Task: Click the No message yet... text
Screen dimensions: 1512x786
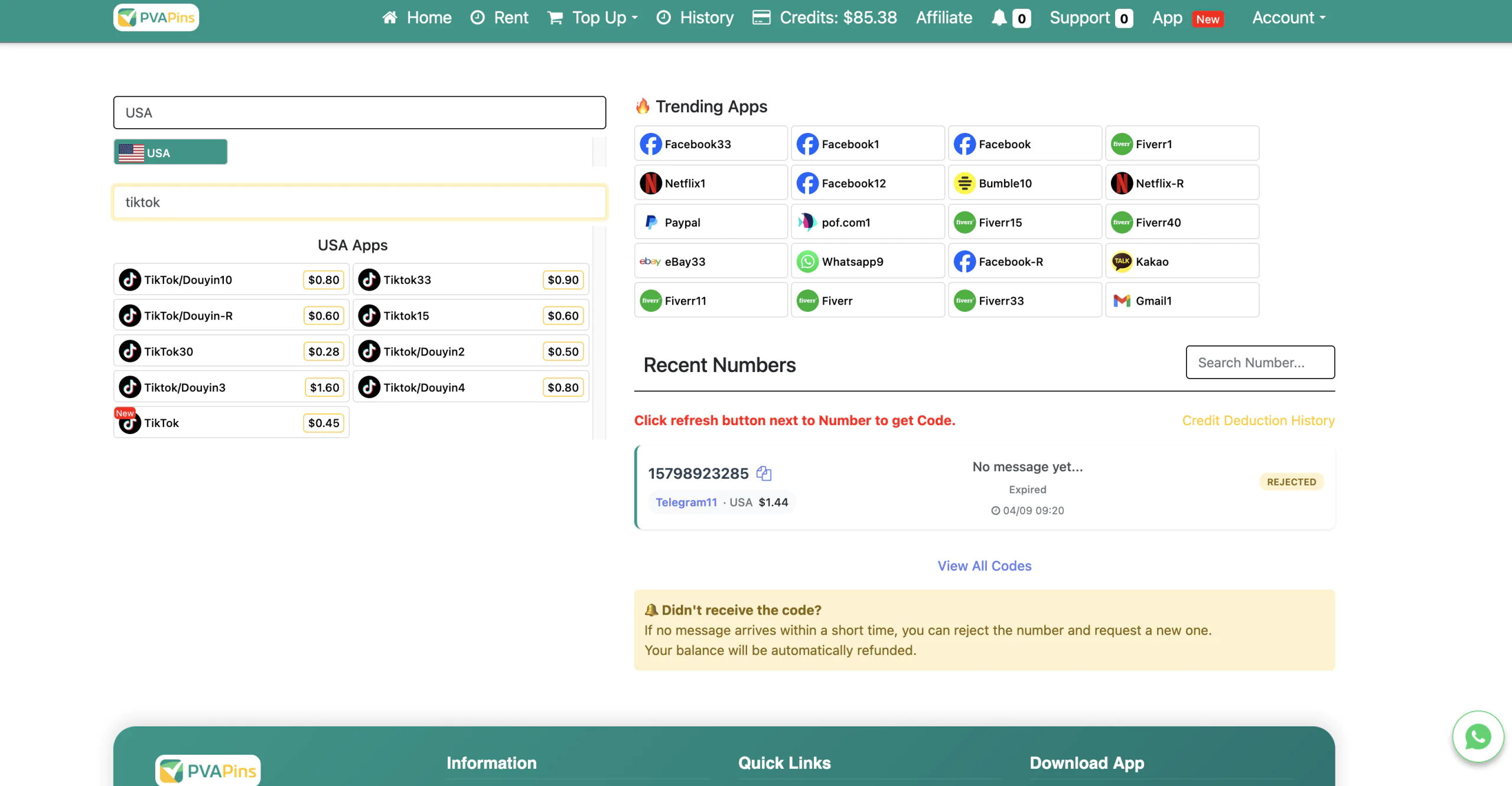Action: click(1028, 467)
